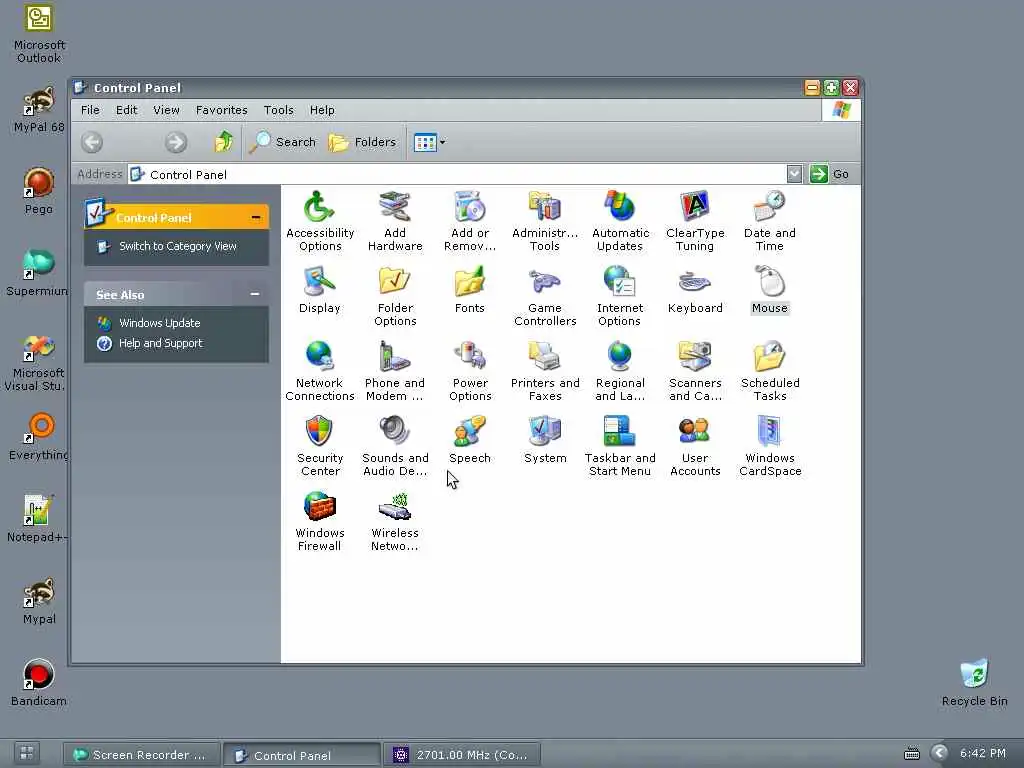
Task: Open Sounds and Audio Devices icon
Action: tap(395, 446)
